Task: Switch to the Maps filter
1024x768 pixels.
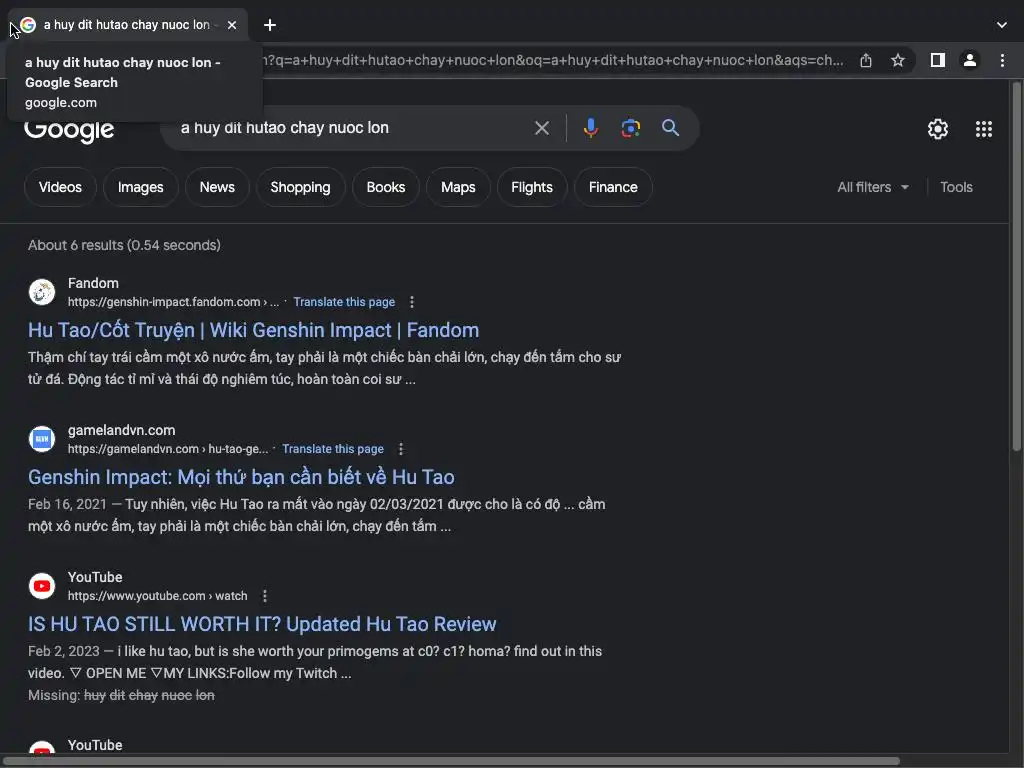Action: pos(458,187)
